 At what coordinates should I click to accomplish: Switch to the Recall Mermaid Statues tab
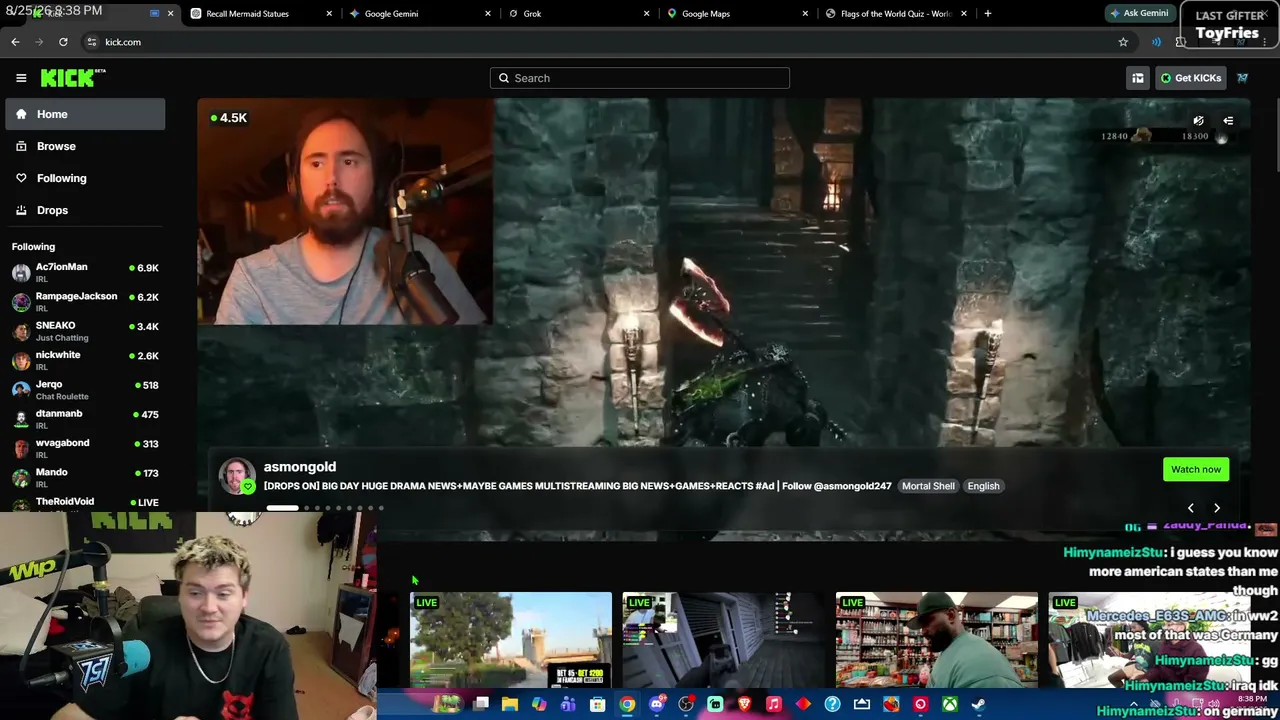(x=261, y=14)
